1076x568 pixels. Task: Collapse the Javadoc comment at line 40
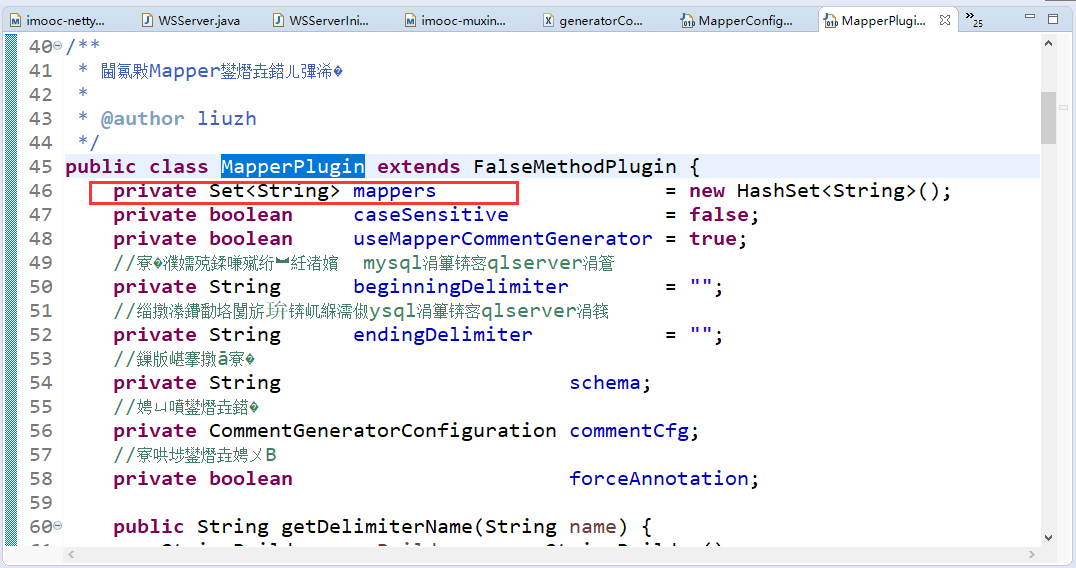point(58,46)
